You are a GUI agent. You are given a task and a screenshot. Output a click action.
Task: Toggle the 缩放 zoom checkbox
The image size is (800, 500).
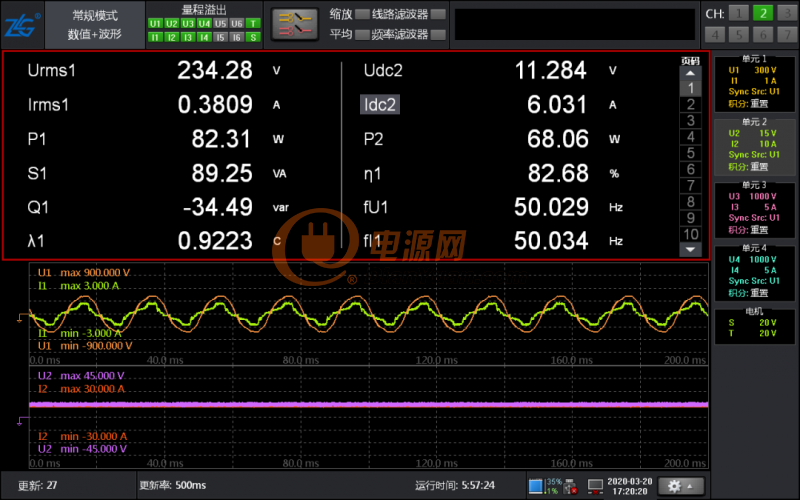point(361,14)
